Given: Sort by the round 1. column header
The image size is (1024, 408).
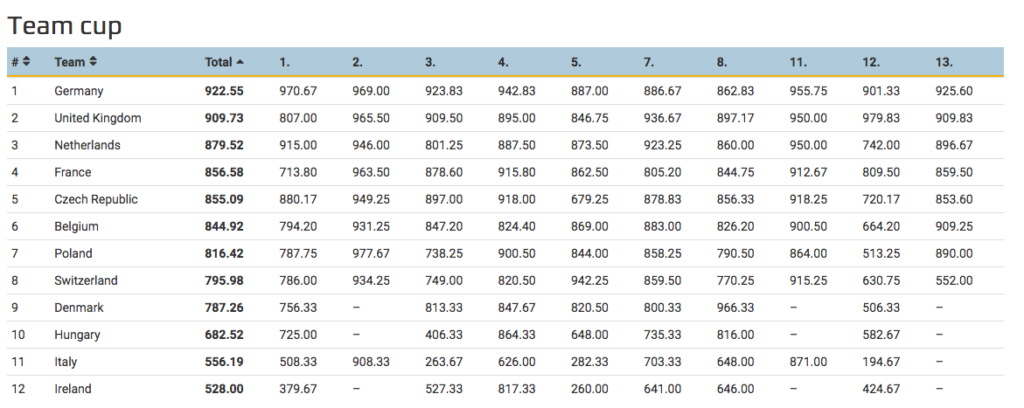Looking at the screenshot, I should (x=285, y=62).
